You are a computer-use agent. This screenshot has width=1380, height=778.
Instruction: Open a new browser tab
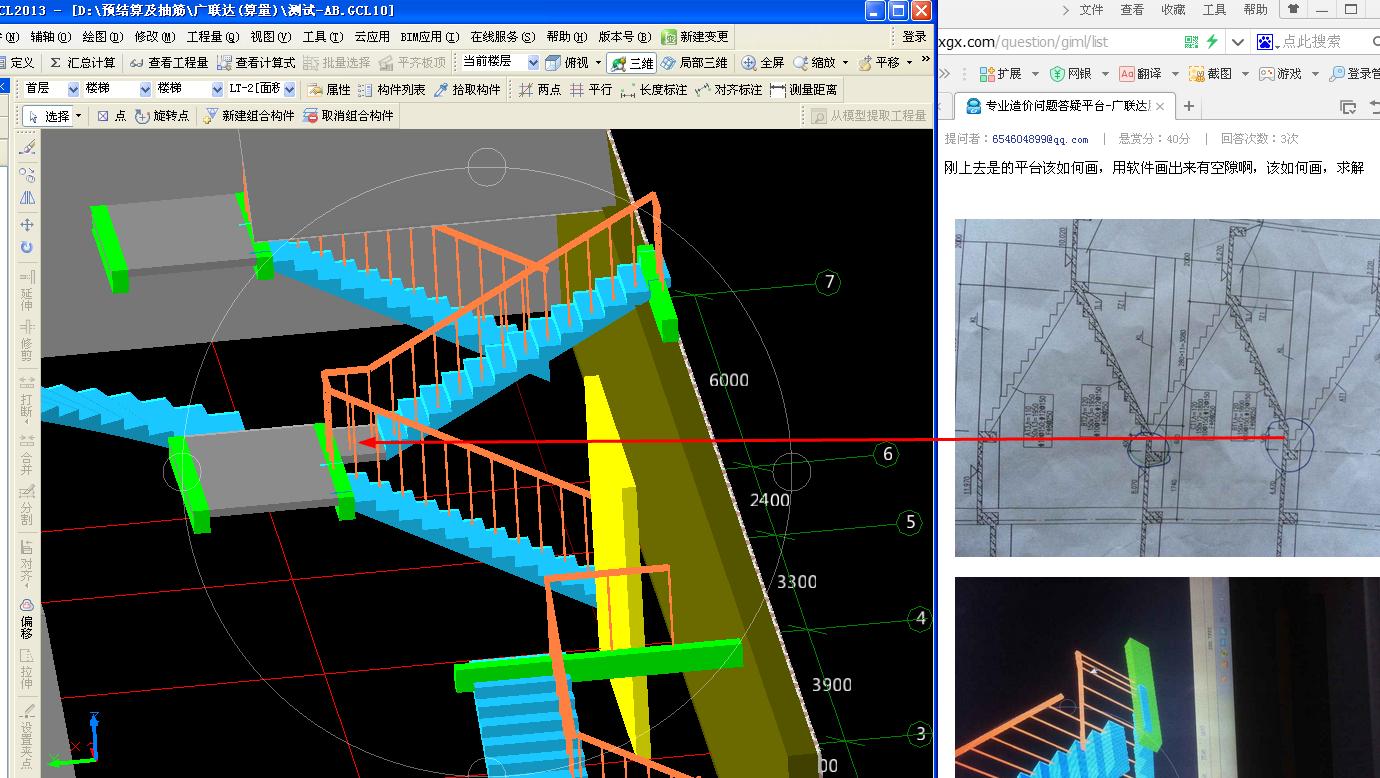point(1189,105)
